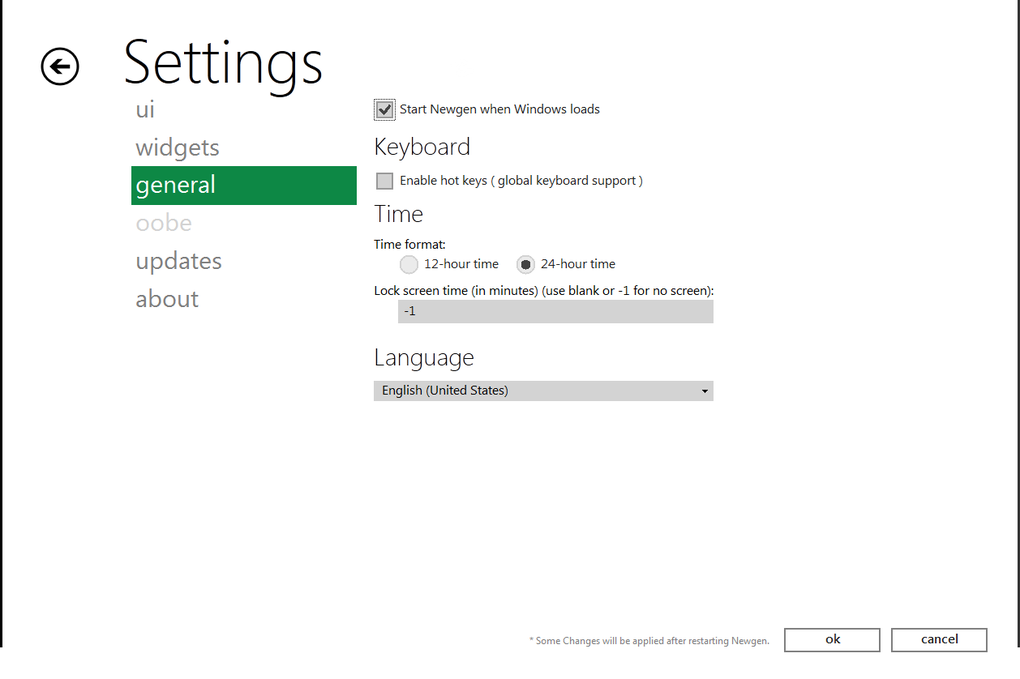Go back with the circled arrow icon
The height and width of the screenshot is (679, 1020).
[x=60, y=66]
